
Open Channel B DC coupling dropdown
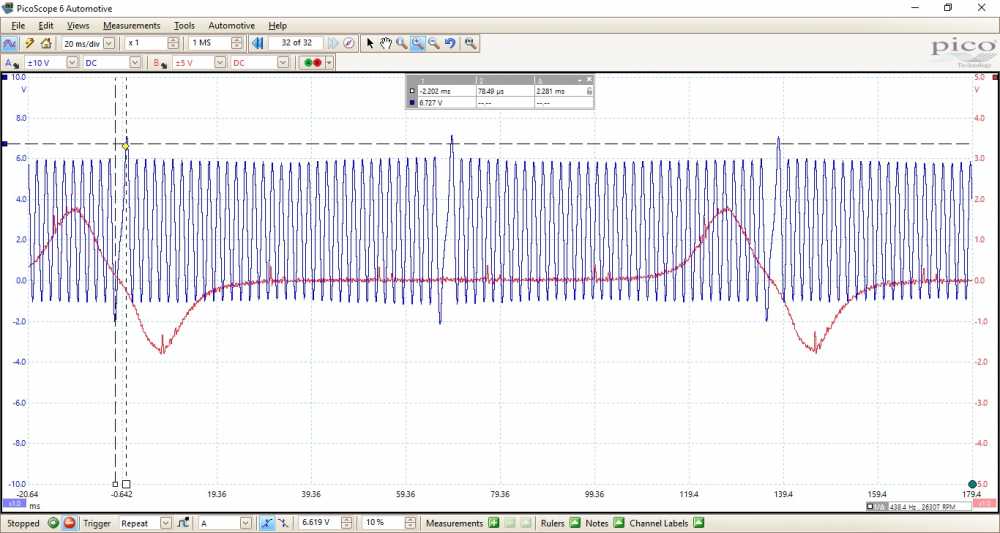point(283,62)
